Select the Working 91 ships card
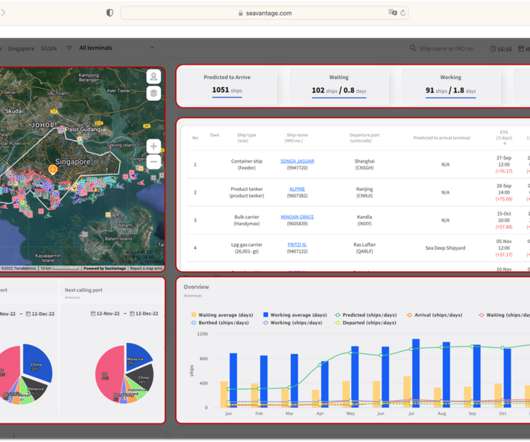 click(450, 87)
